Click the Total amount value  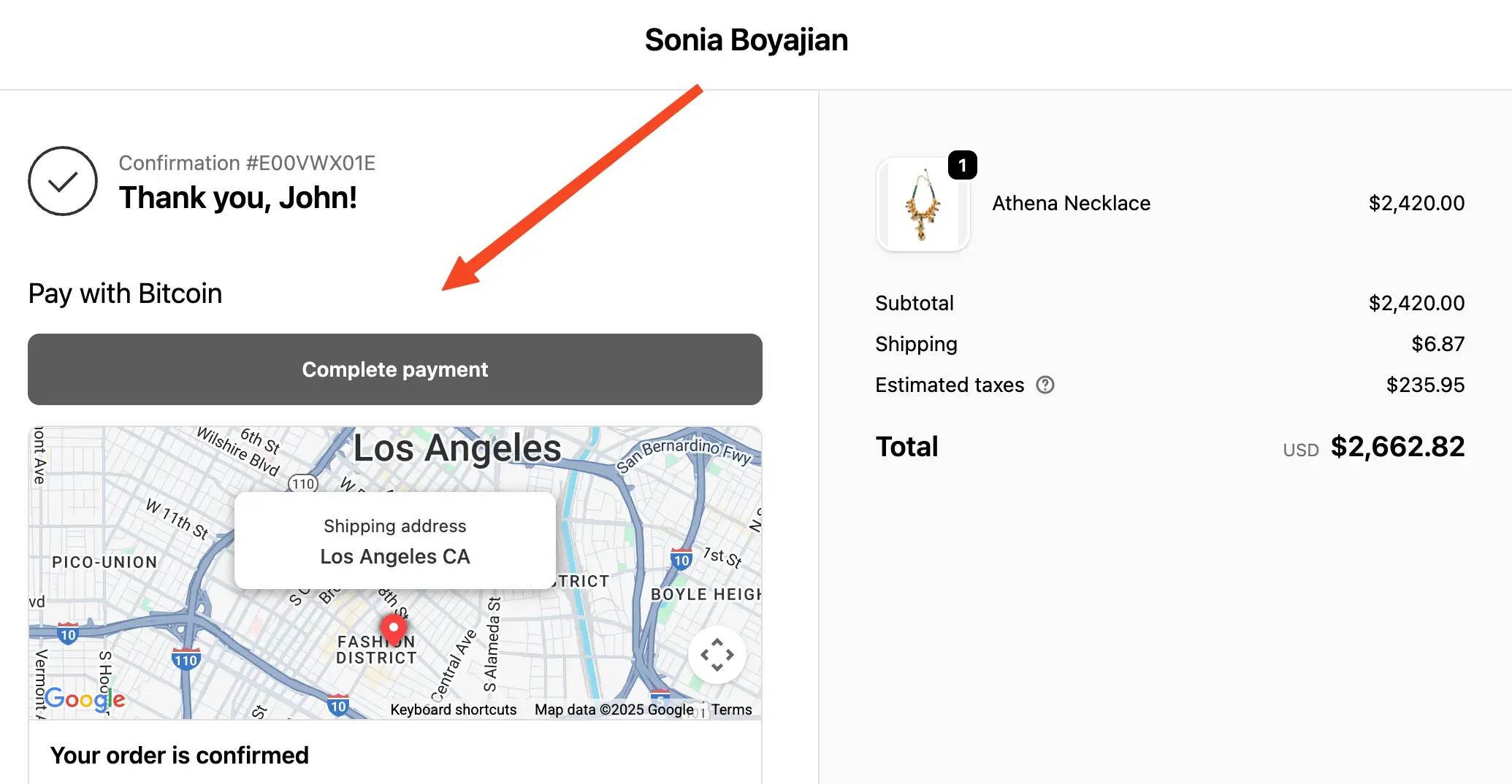pyautogui.click(x=1397, y=446)
